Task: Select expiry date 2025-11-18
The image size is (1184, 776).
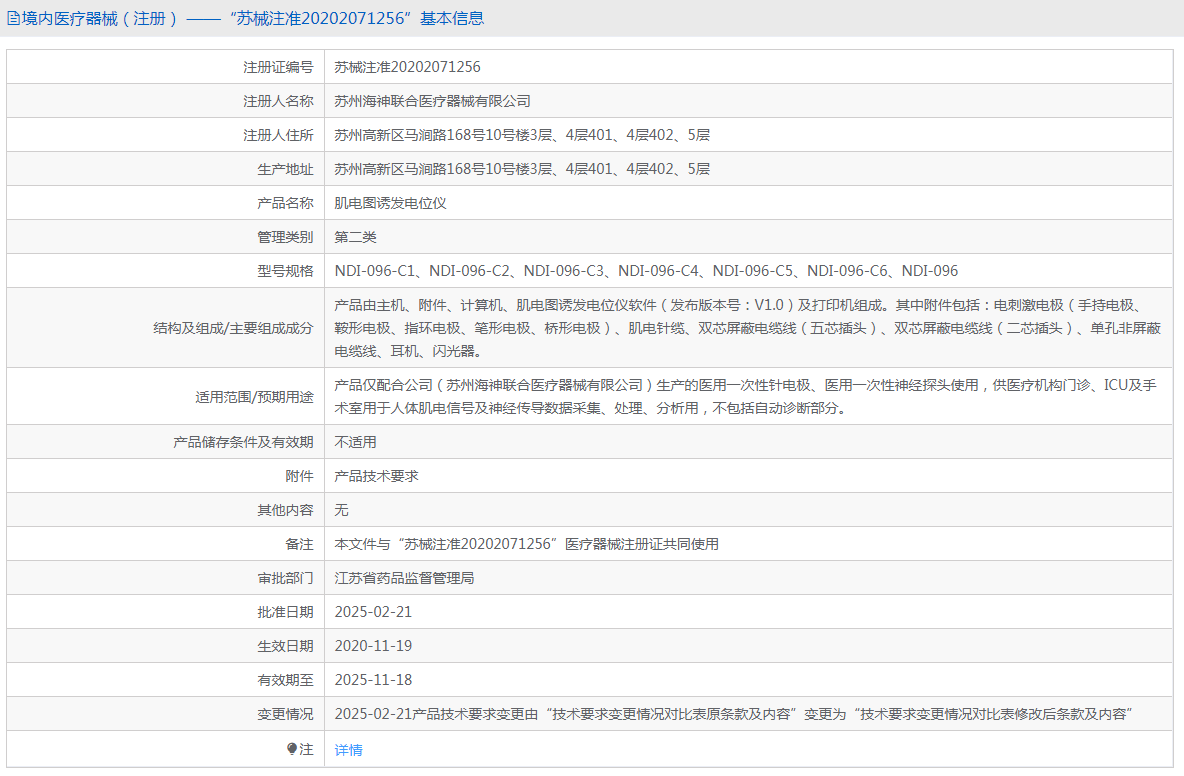Action: tap(373, 680)
